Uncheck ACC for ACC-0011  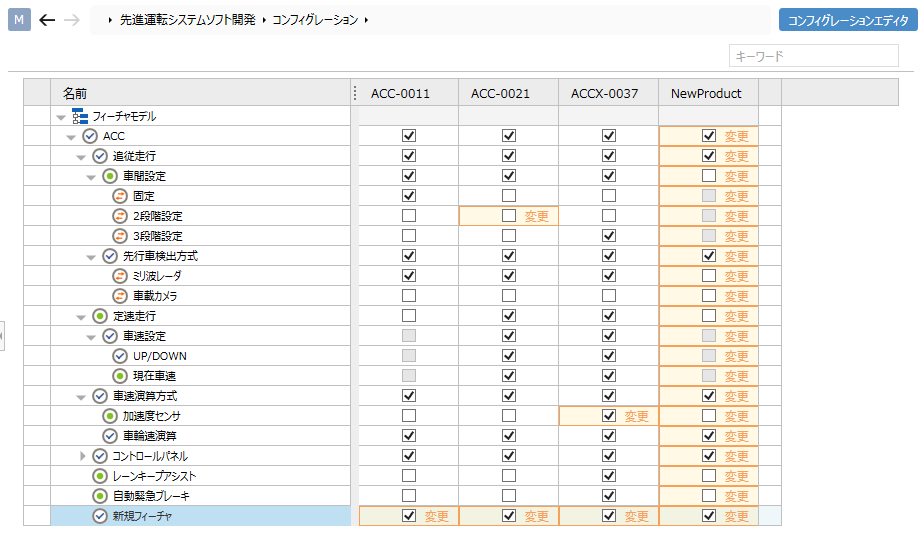tap(409, 136)
